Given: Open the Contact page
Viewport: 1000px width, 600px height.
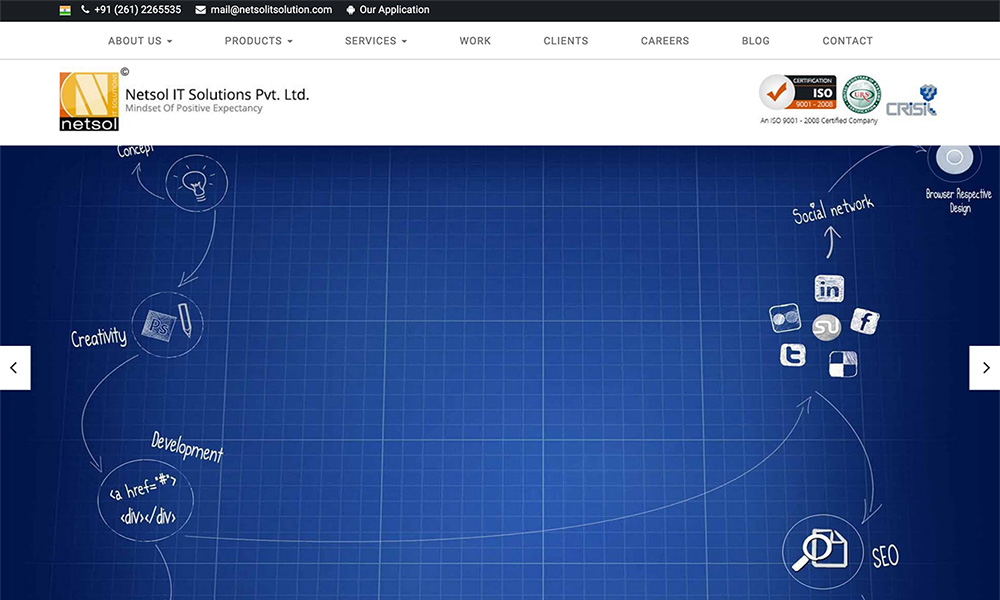Looking at the screenshot, I should tap(847, 41).
